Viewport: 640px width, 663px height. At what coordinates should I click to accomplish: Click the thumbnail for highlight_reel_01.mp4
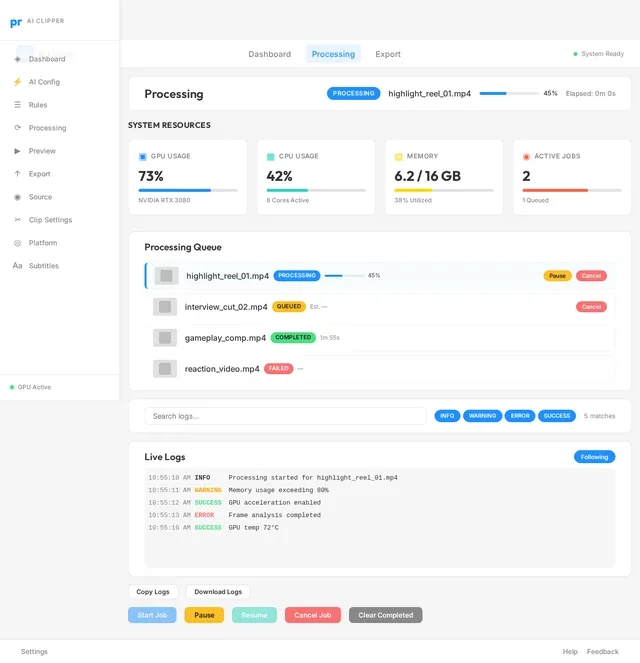167,276
